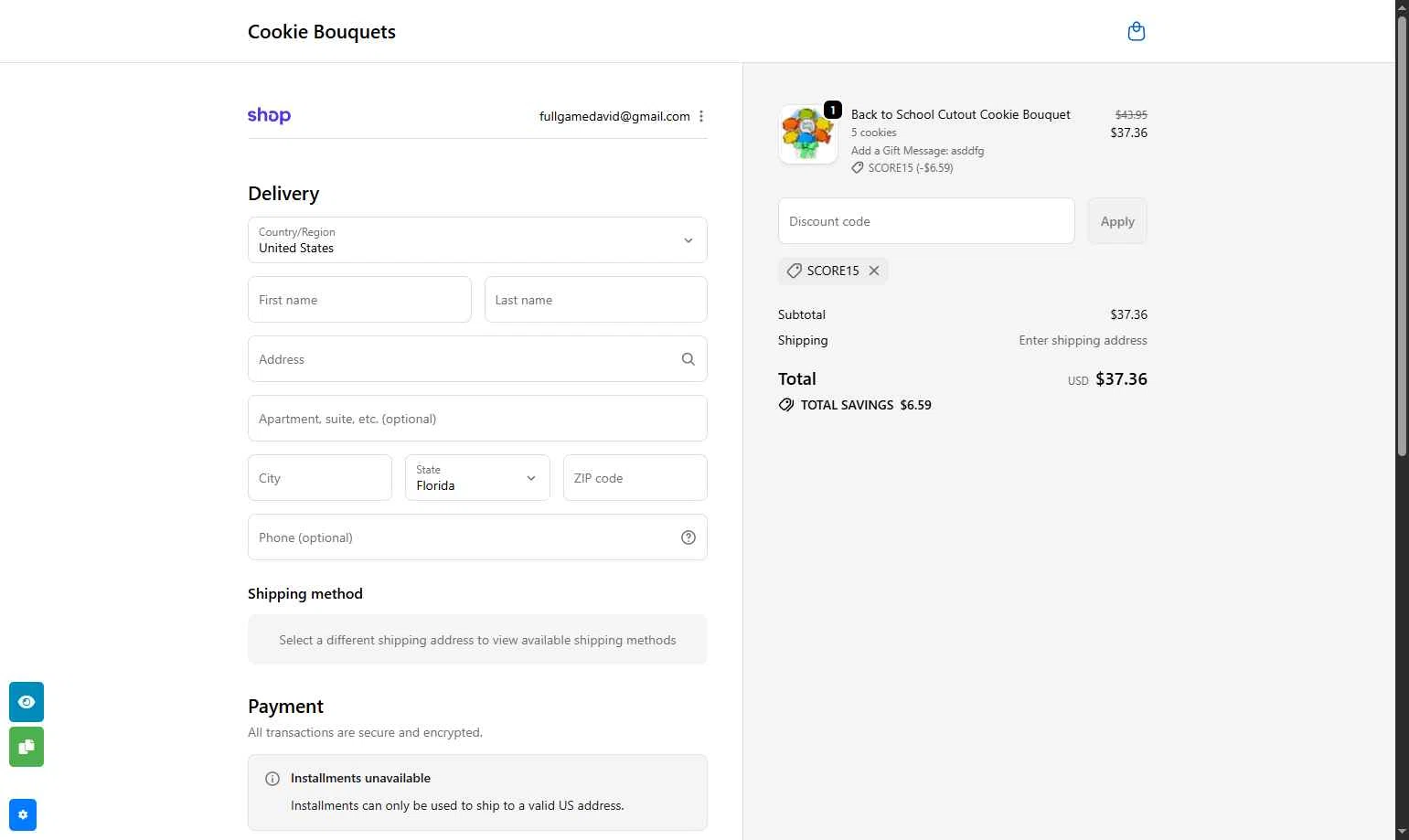Open the account options three-dot menu
This screenshot has height=840, width=1409.
coord(701,116)
